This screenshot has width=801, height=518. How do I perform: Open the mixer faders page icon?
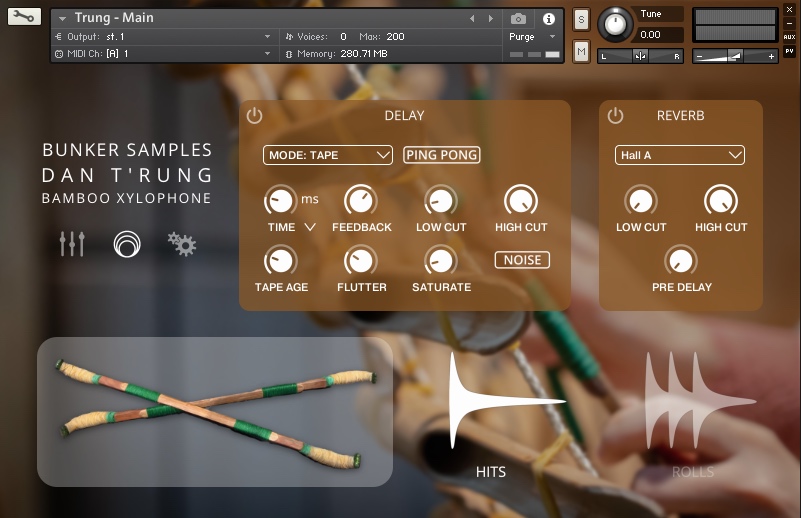pyautogui.click(x=72, y=243)
